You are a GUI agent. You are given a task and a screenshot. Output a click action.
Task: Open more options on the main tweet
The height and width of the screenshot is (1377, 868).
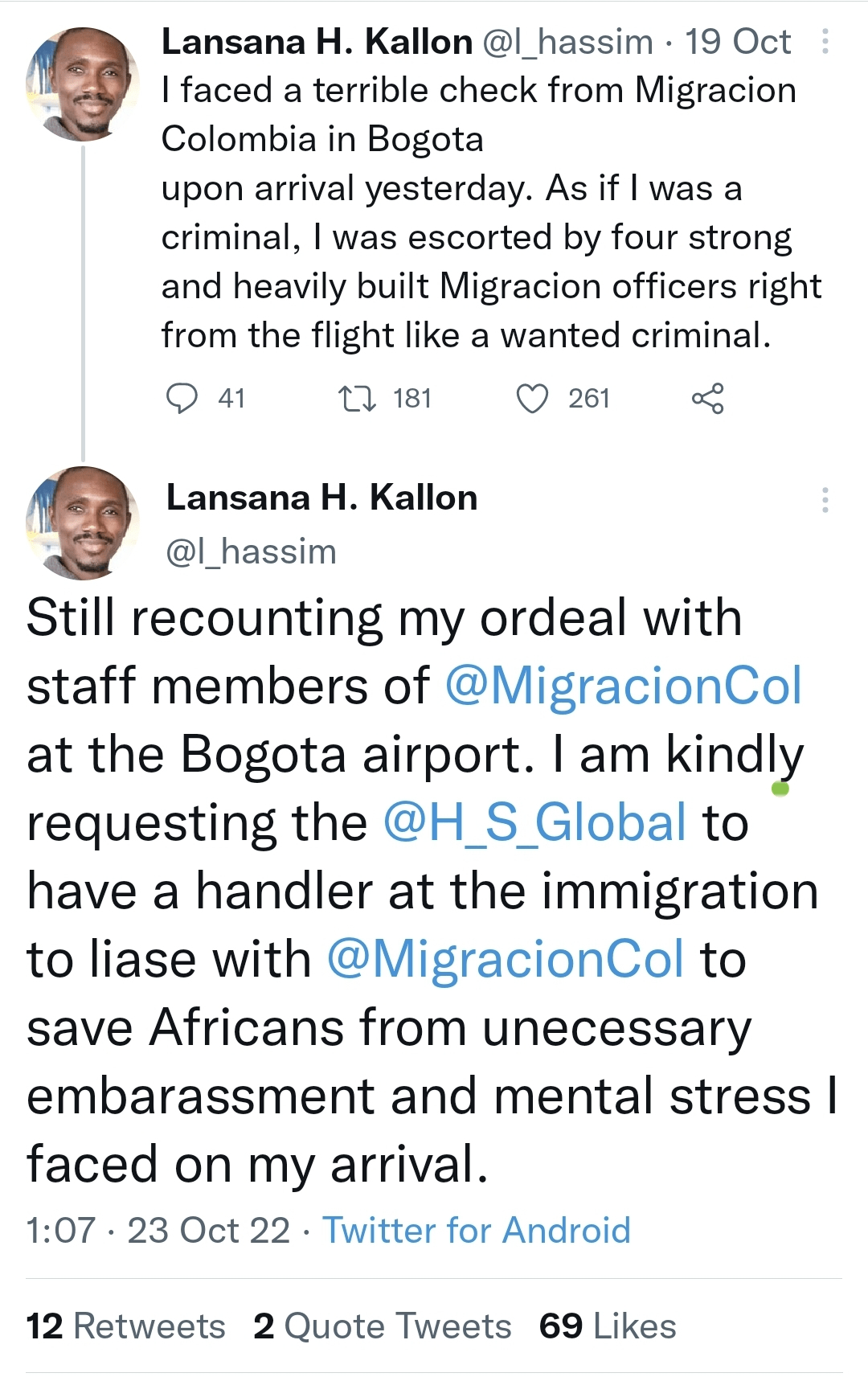point(825,499)
